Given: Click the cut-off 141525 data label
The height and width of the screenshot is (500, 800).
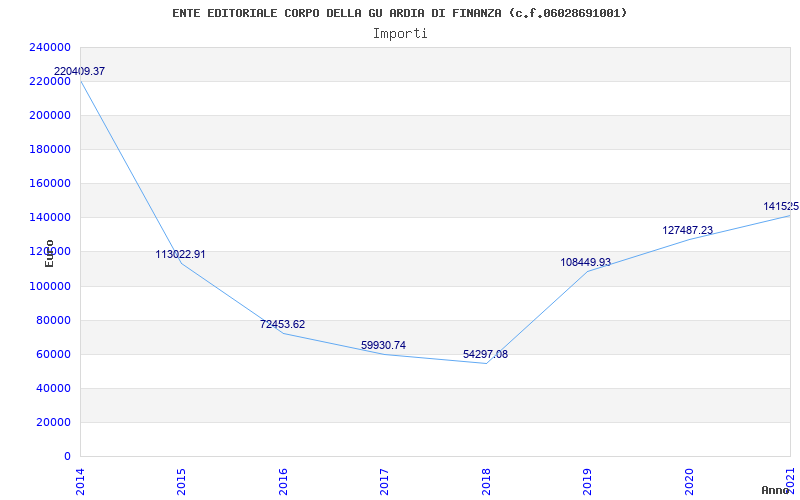Looking at the screenshot, I should 781,206.
